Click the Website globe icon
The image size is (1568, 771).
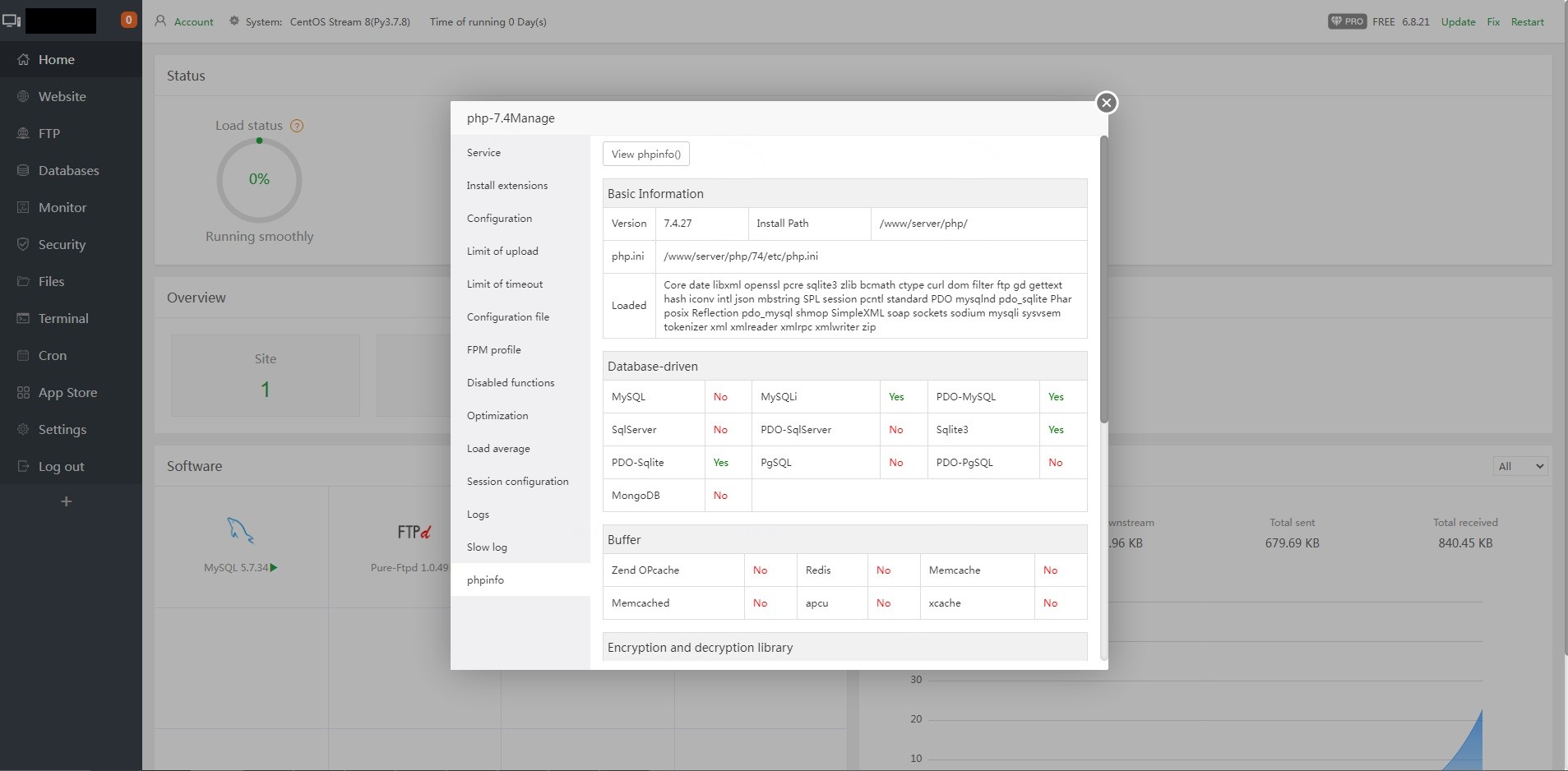point(23,96)
